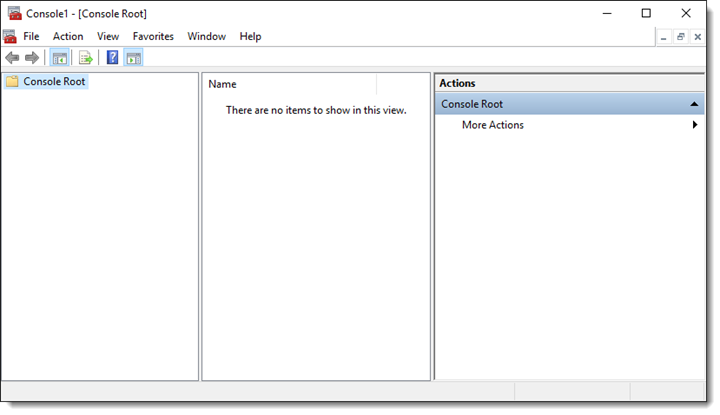Restore down the inner child window
720x415 pixels.
coord(681,37)
